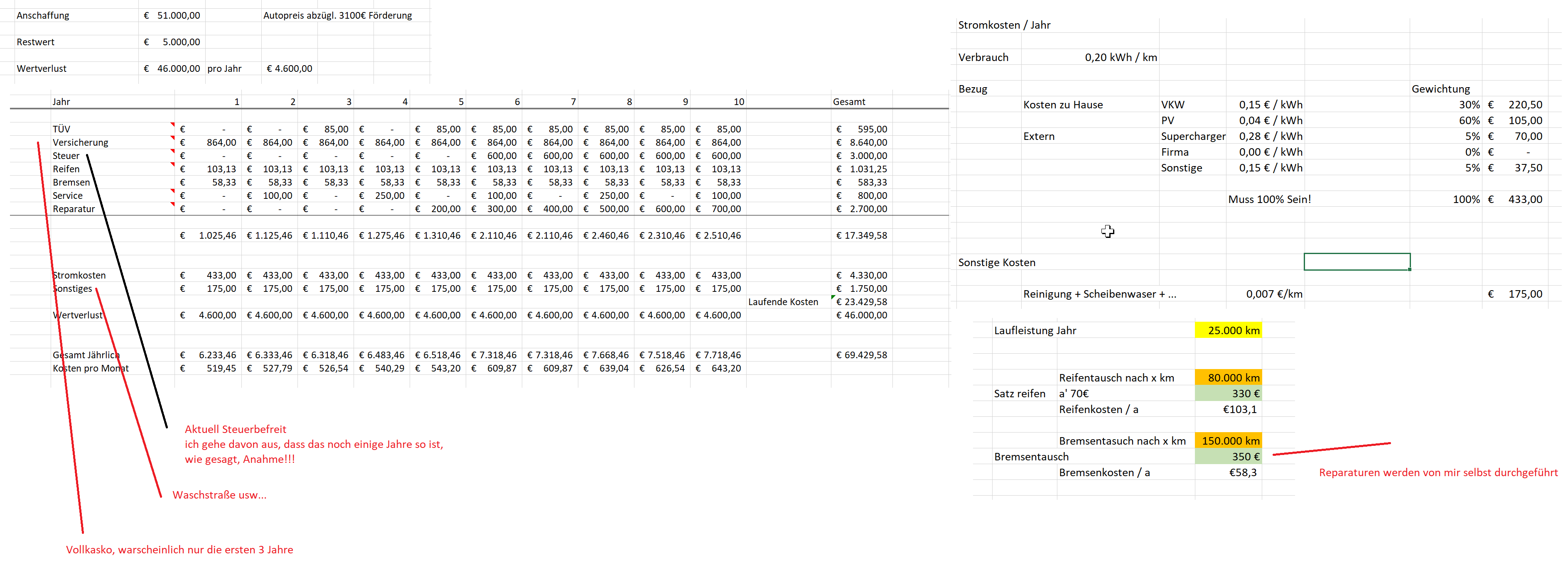Click the VKW price 0,15 € / kWh
Screen dimensions: 1568x582
(1271, 105)
